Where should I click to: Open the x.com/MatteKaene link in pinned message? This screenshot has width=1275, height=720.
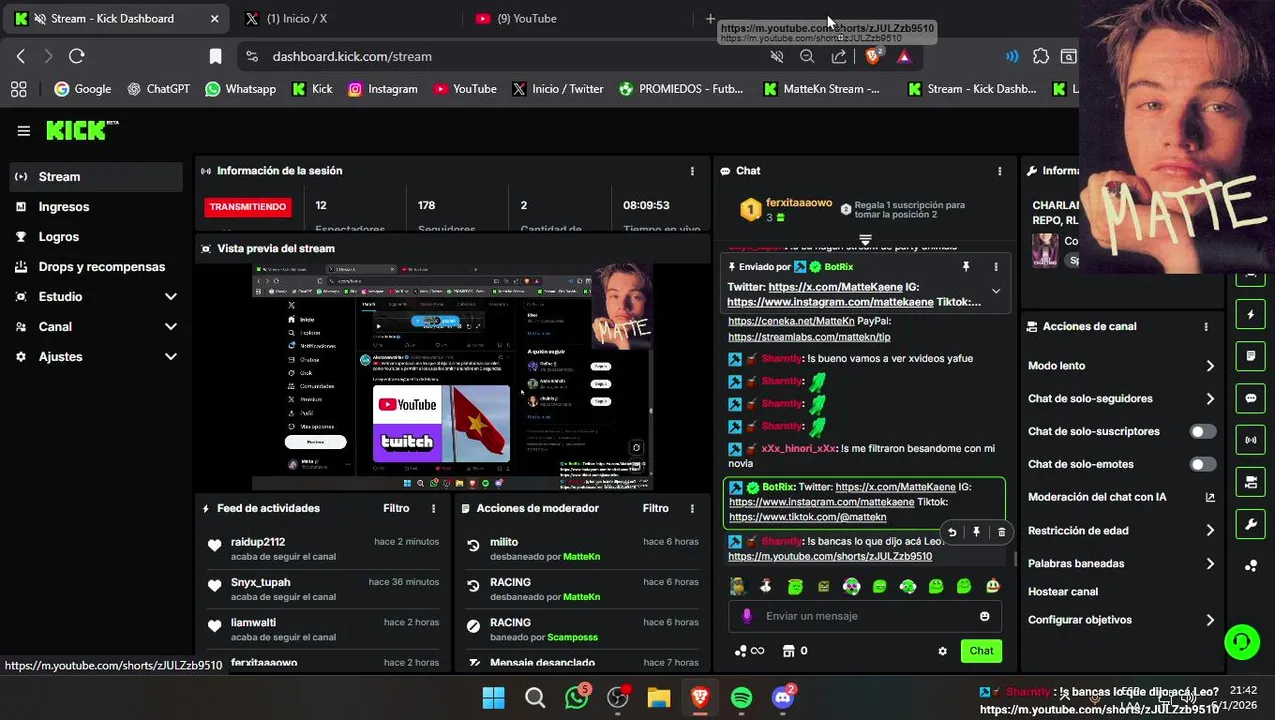click(x=835, y=287)
